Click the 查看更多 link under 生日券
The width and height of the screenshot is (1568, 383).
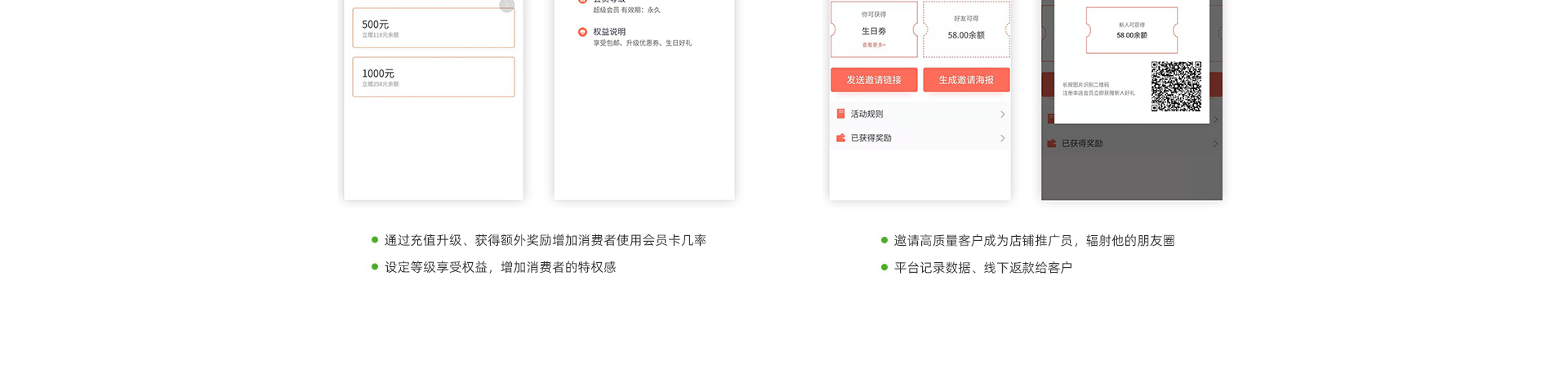[x=873, y=45]
